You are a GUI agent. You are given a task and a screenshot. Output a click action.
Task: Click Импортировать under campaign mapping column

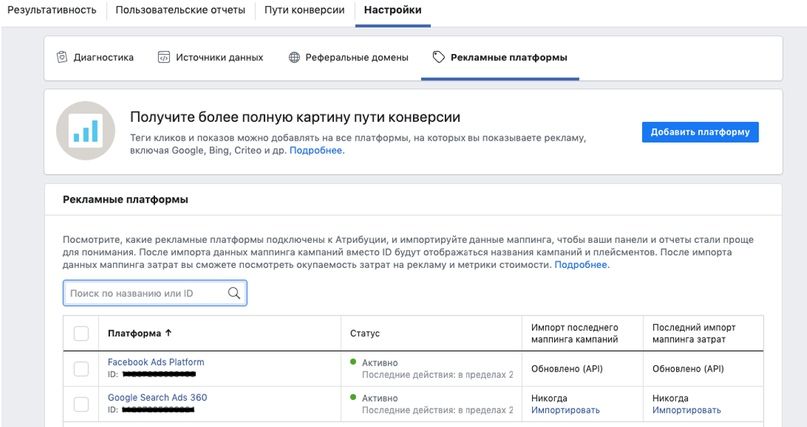coord(565,410)
